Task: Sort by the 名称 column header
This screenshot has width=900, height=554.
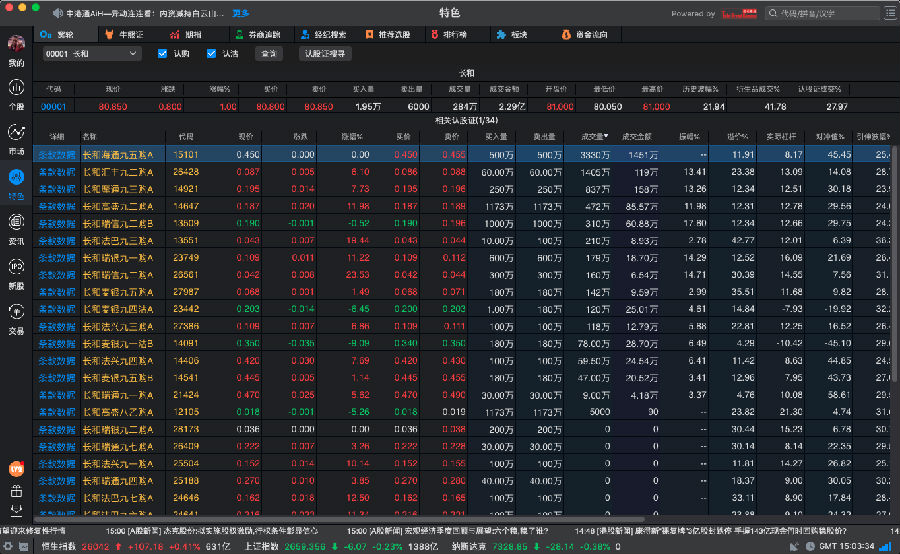Action: pos(89,137)
